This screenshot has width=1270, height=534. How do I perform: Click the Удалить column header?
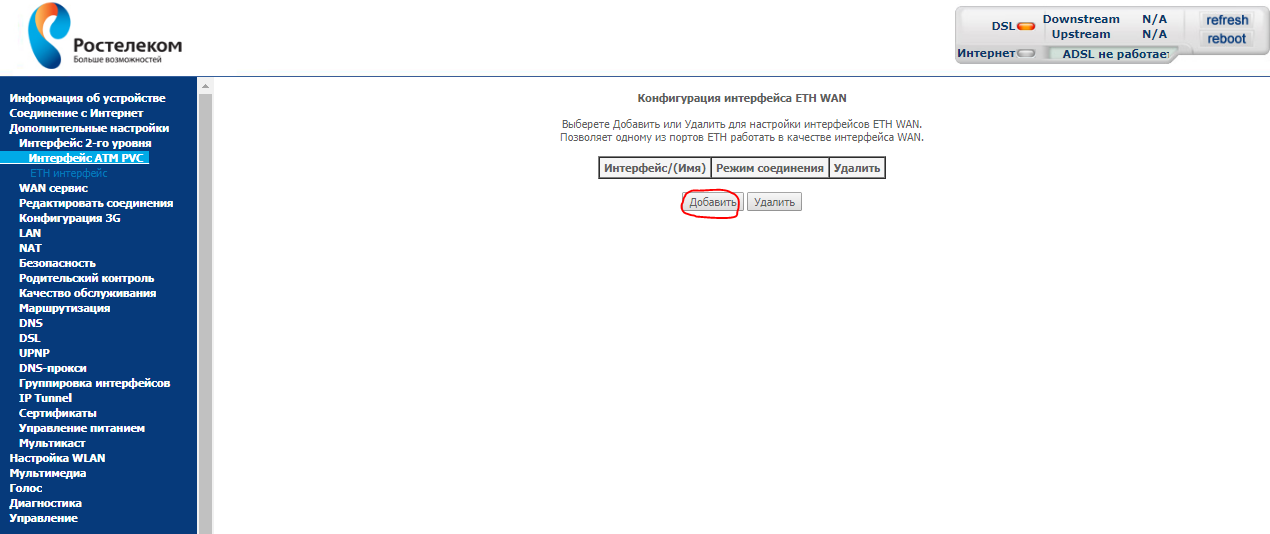[857, 168]
